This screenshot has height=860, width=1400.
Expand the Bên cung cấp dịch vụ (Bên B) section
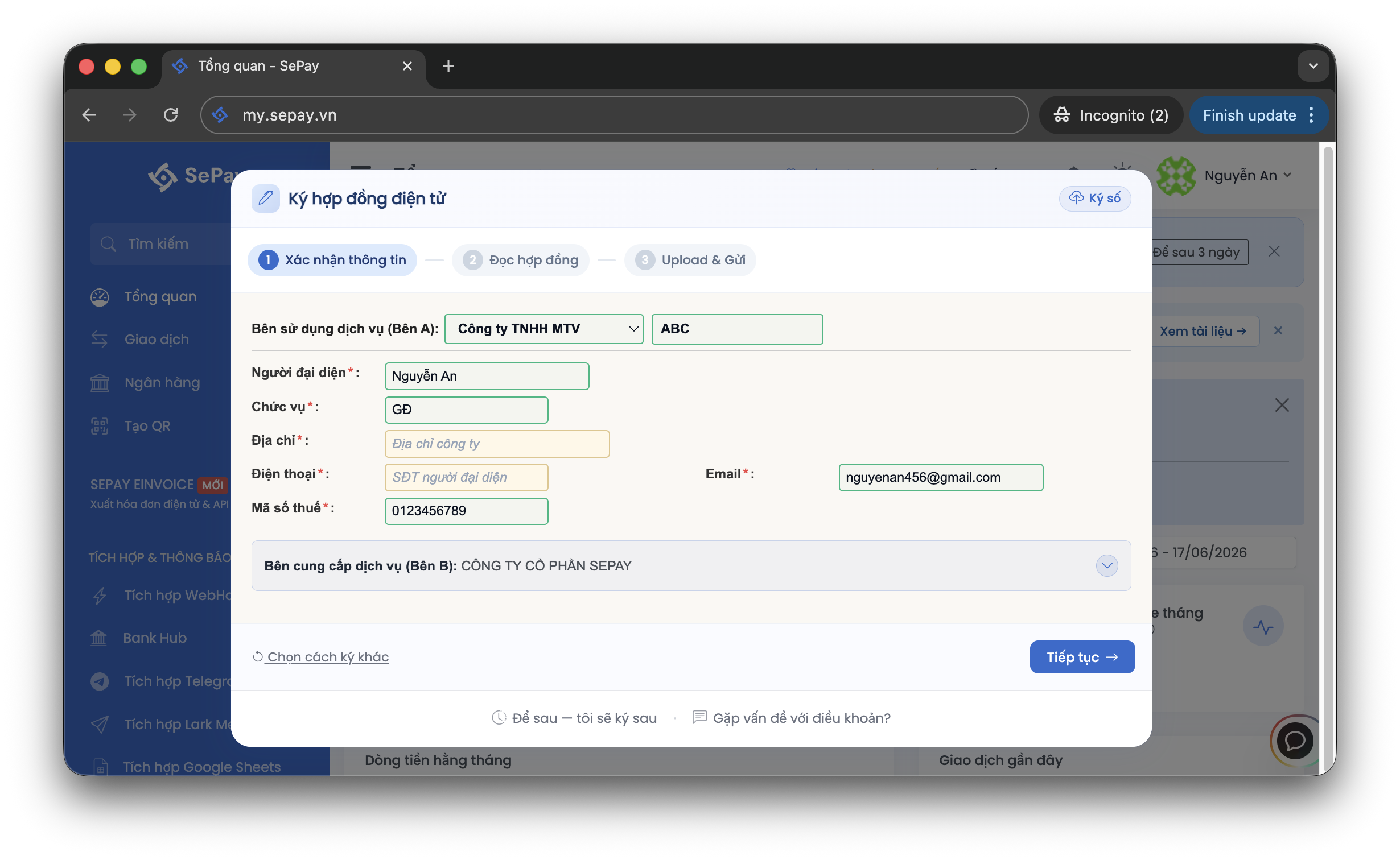coord(1106,565)
